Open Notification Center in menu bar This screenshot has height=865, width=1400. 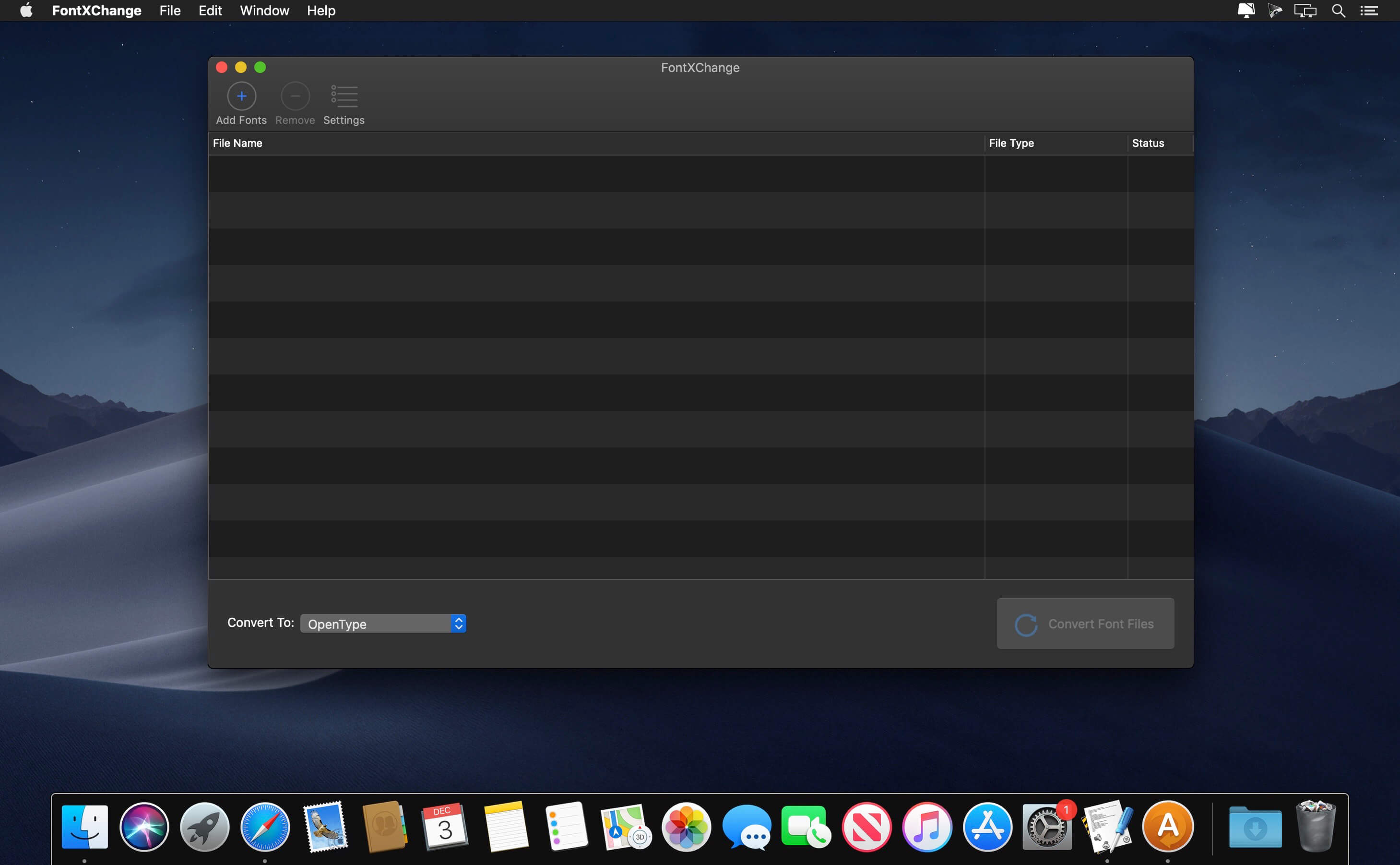coord(1369,10)
